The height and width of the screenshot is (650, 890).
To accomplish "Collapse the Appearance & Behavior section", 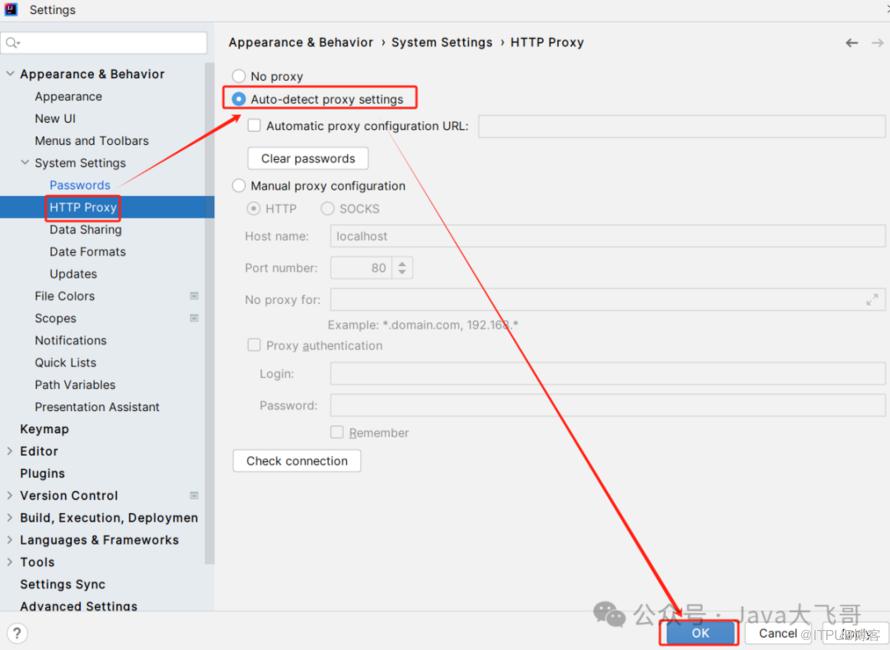I will (10, 74).
